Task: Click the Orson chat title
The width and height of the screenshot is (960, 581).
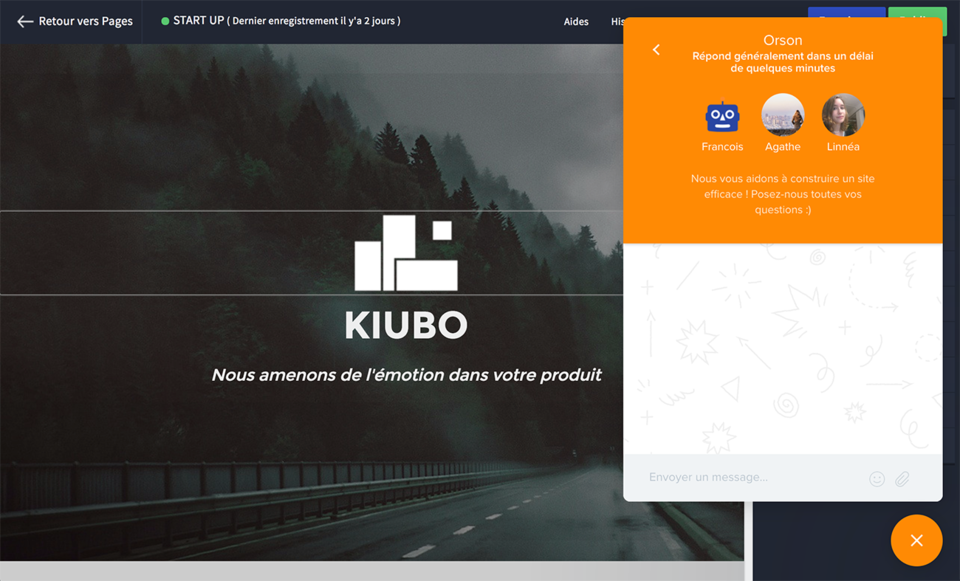Action: point(782,40)
